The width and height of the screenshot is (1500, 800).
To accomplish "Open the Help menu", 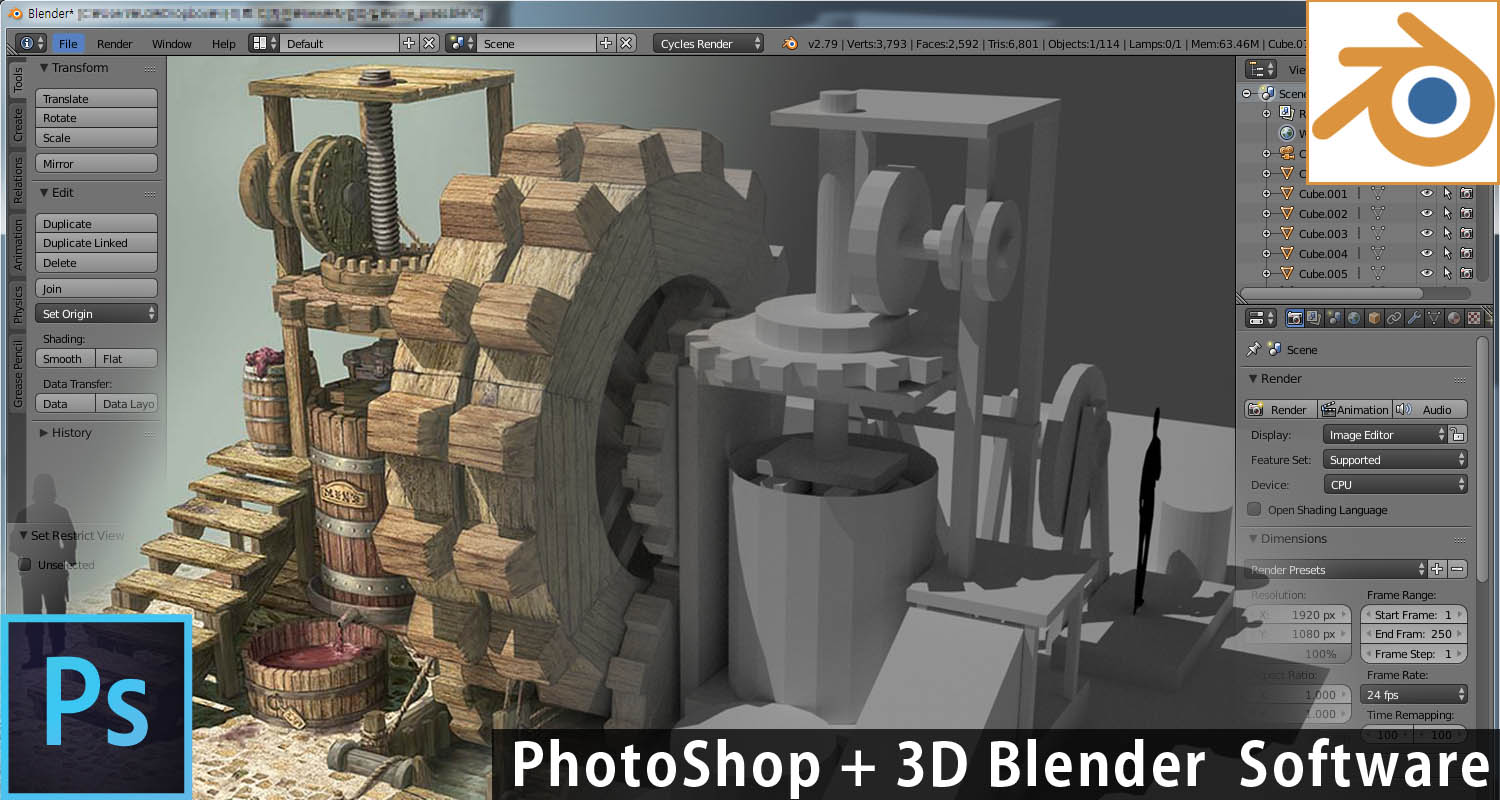I will (224, 44).
